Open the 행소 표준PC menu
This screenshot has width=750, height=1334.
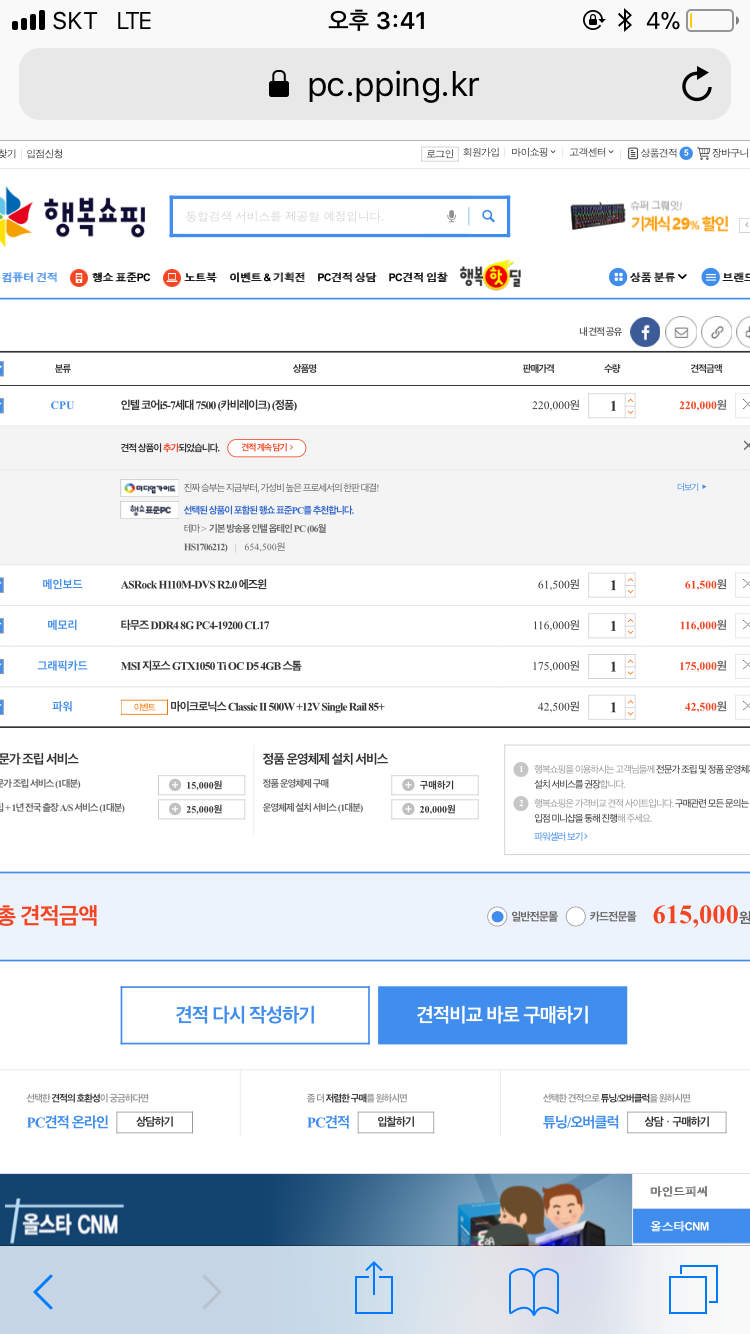[110, 277]
